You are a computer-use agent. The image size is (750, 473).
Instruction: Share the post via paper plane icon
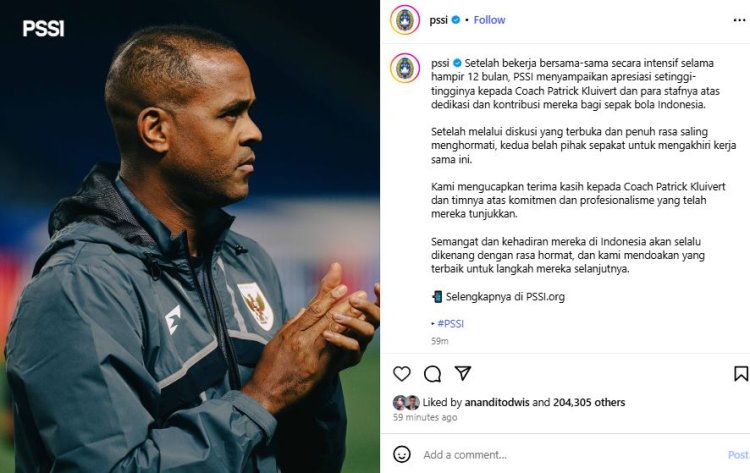[x=463, y=373]
